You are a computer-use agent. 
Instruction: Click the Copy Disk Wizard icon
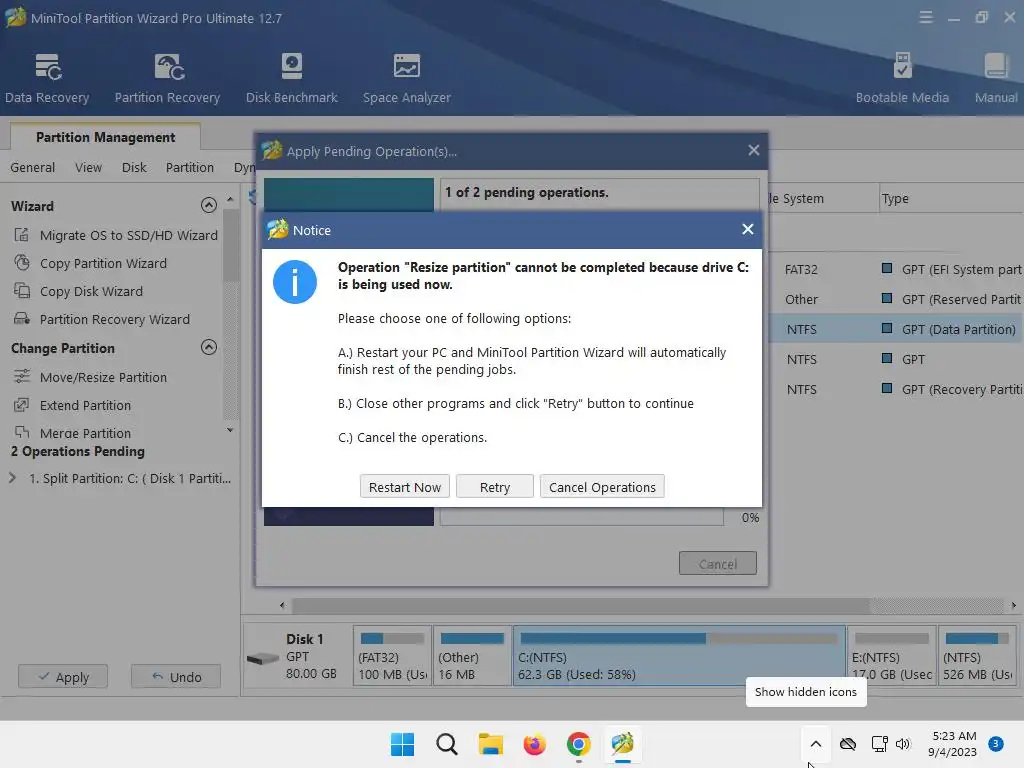click(x=22, y=291)
